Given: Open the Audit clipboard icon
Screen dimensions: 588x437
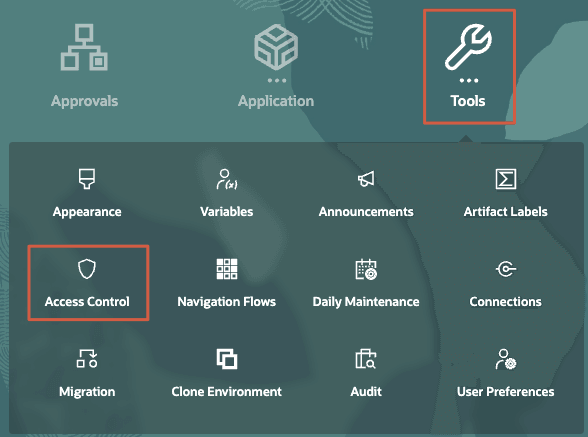Looking at the screenshot, I should pos(366,359).
